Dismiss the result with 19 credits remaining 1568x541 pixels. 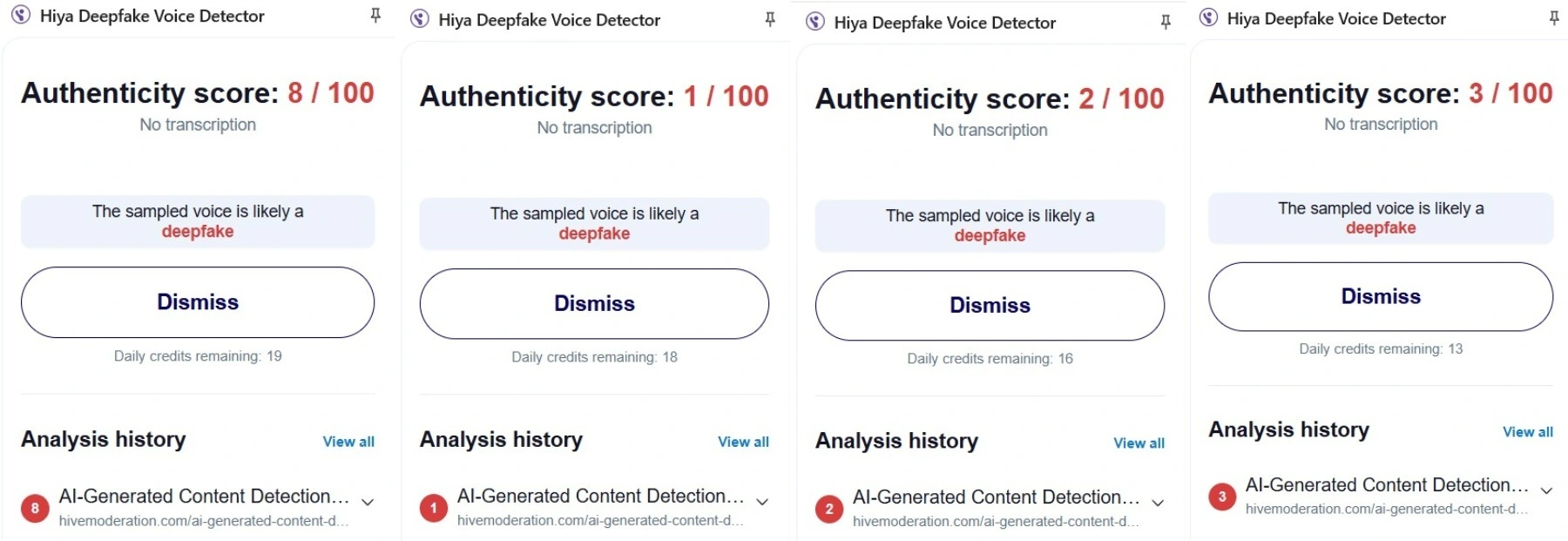(x=198, y=302)
